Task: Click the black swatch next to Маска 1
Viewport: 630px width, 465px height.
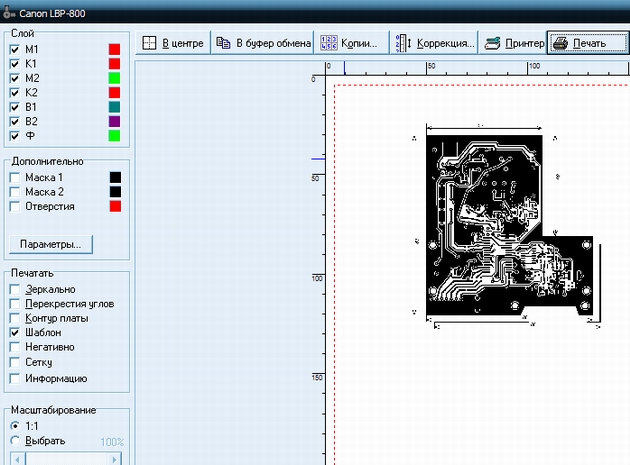Action: [115, 177]
